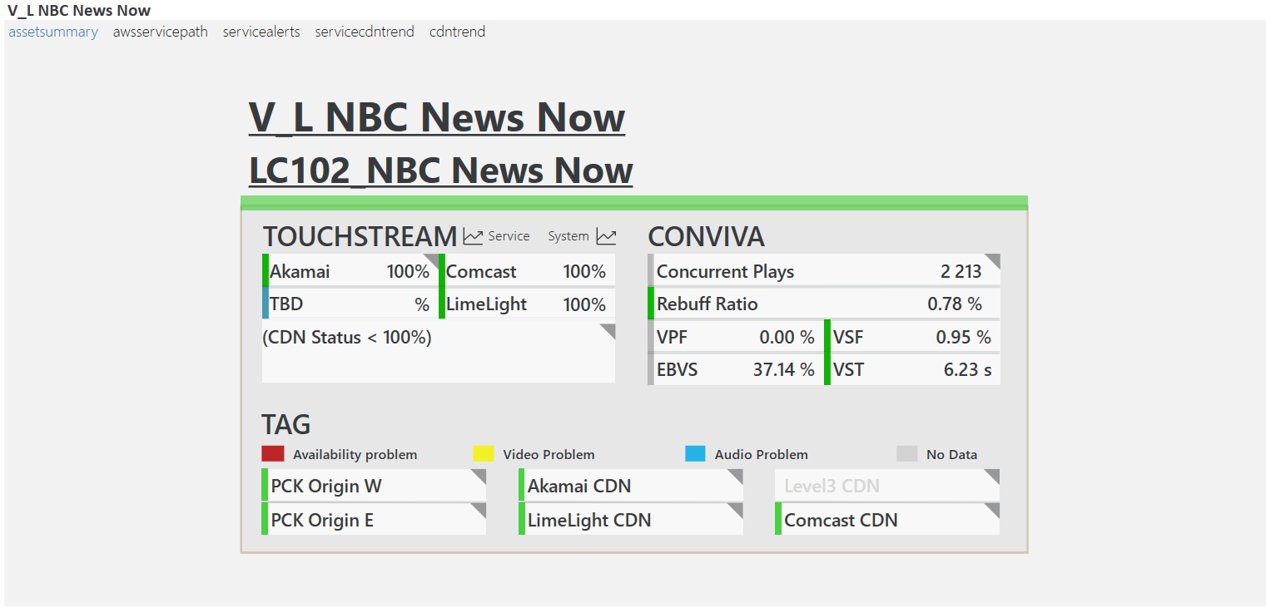Select the Comcast 100% Touchstream row

[x=527, y=271]
